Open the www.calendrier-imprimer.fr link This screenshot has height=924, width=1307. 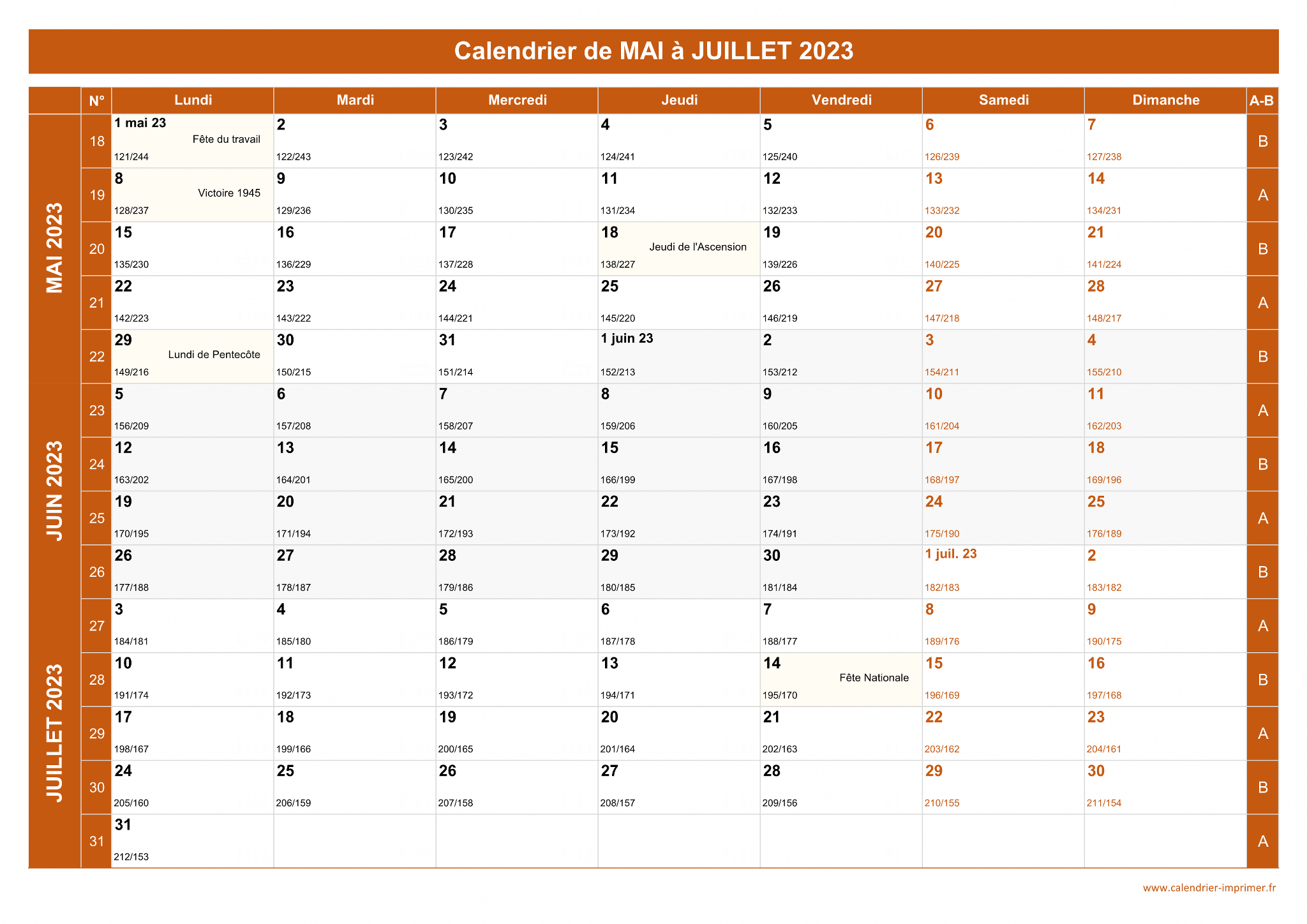1209,888
